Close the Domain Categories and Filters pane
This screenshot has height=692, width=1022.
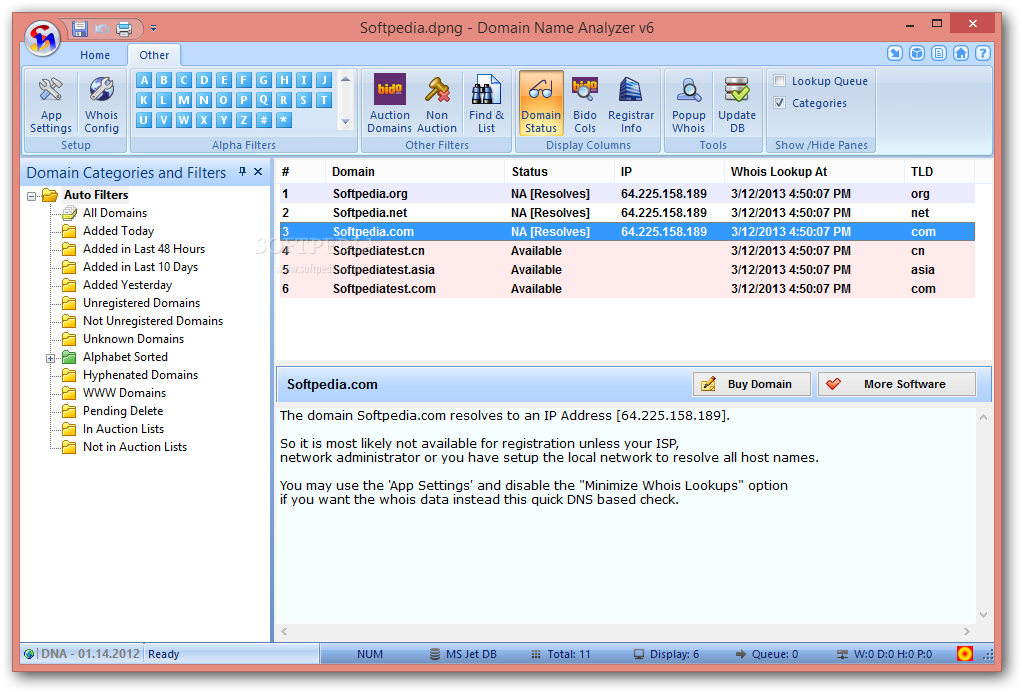point(258,171)
